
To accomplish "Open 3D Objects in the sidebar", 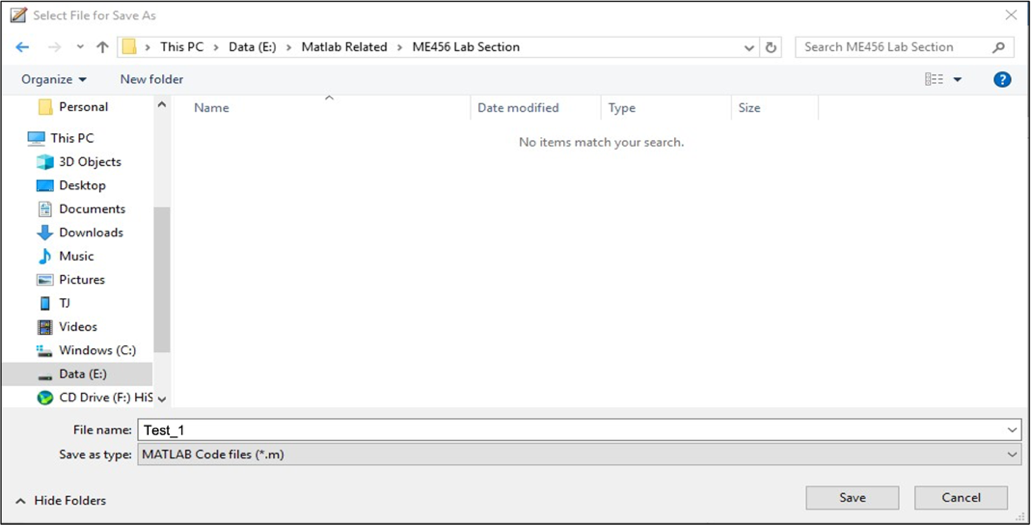I will click(x=79, y=162).
